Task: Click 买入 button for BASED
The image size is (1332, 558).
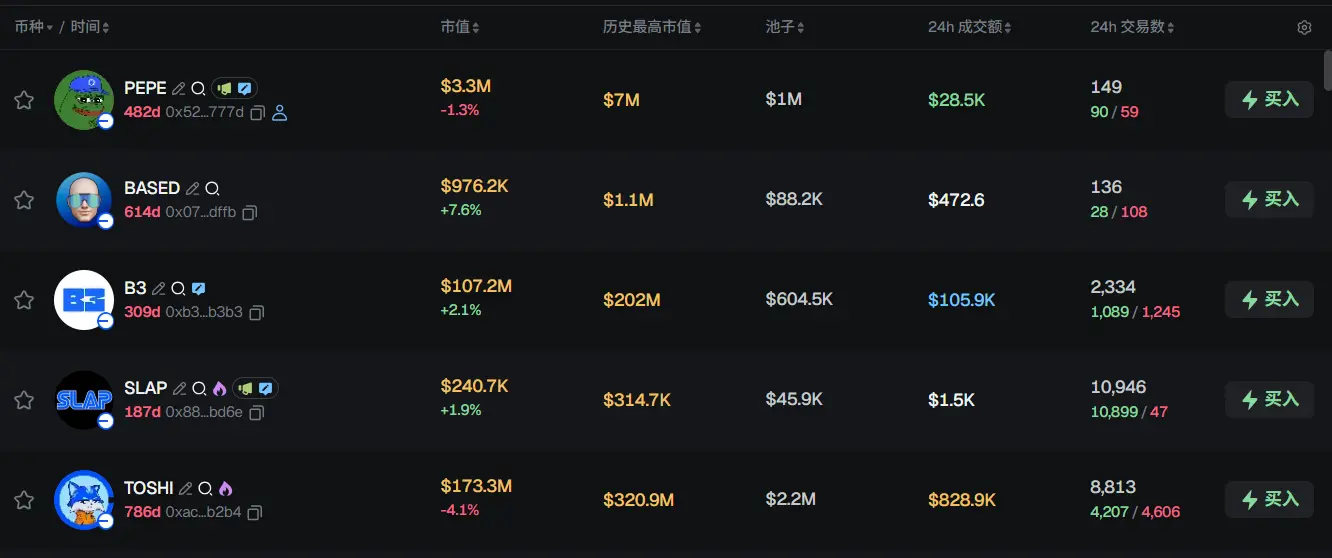Action: [1269, 200]
